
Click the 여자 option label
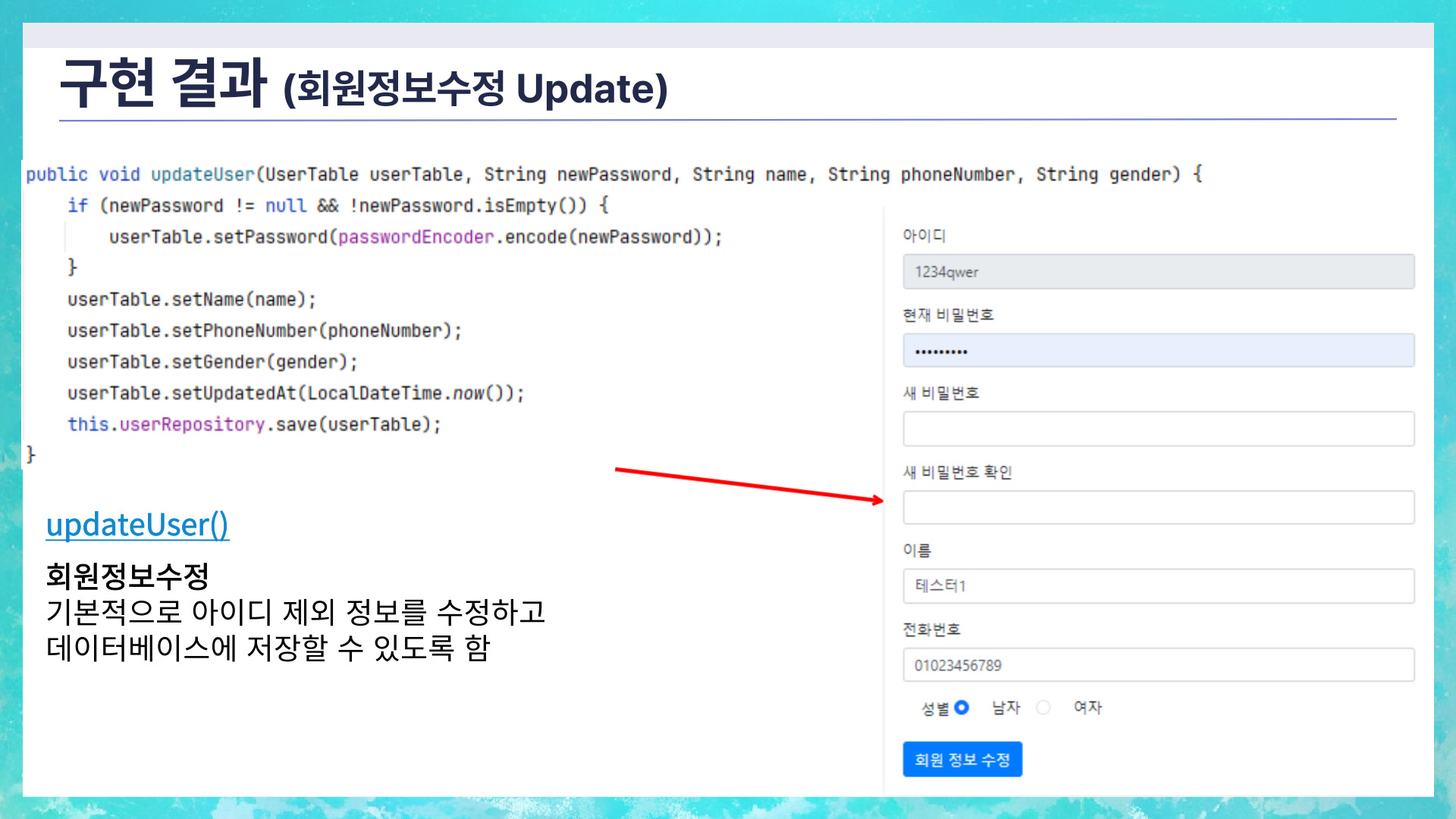pos(1087,708)
